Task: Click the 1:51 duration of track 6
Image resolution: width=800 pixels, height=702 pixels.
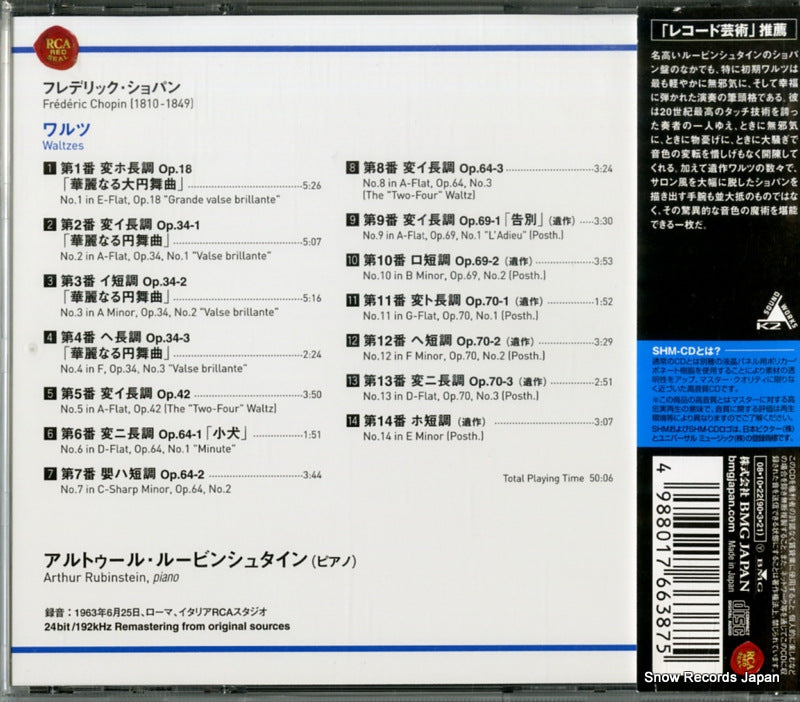Action: pyautogui.click(x=312, y=435)
